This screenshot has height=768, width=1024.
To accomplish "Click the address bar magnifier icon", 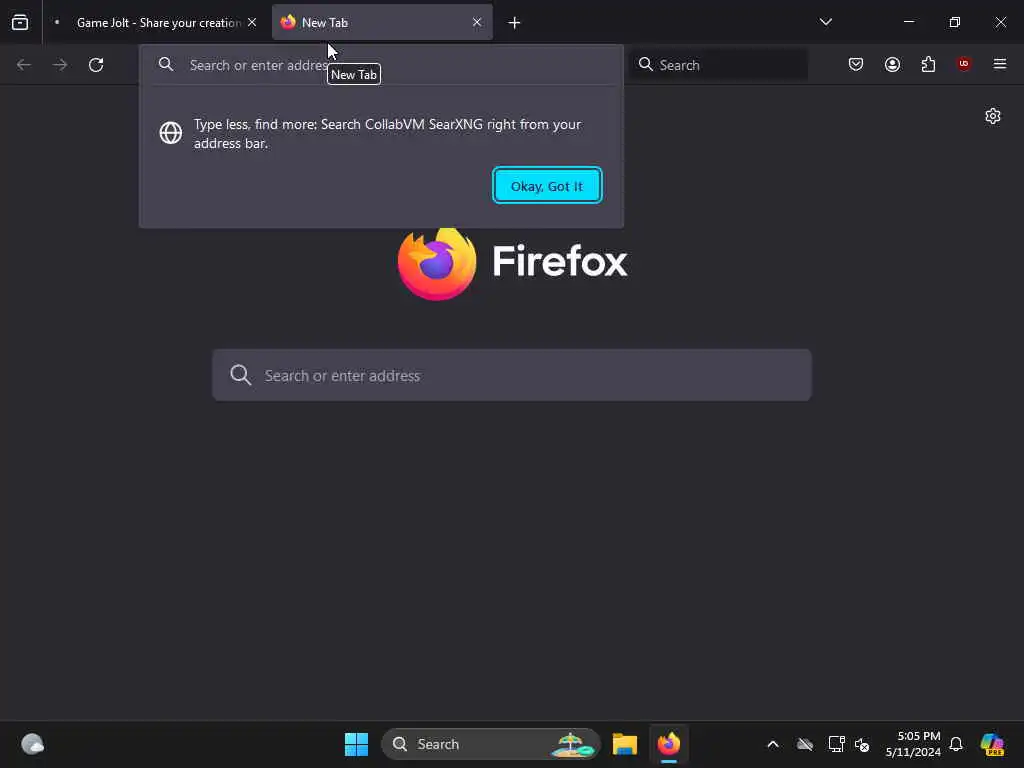I will pyautogui.click(x=166, y=64).
